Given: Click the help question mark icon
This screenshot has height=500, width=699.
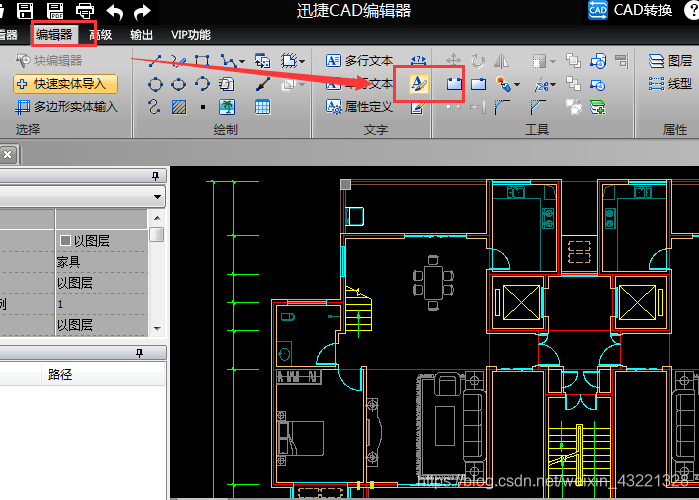Looking at the screenshot, I should point(692,10).
